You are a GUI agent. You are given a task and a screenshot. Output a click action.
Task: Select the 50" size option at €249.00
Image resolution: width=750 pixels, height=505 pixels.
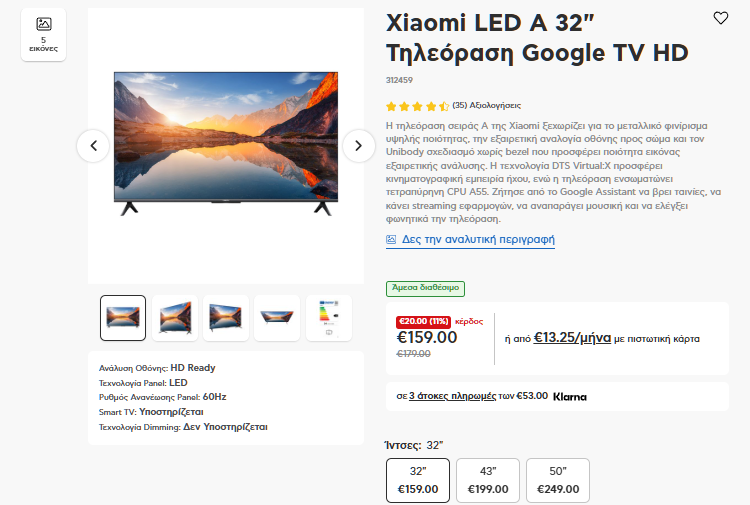558,480
